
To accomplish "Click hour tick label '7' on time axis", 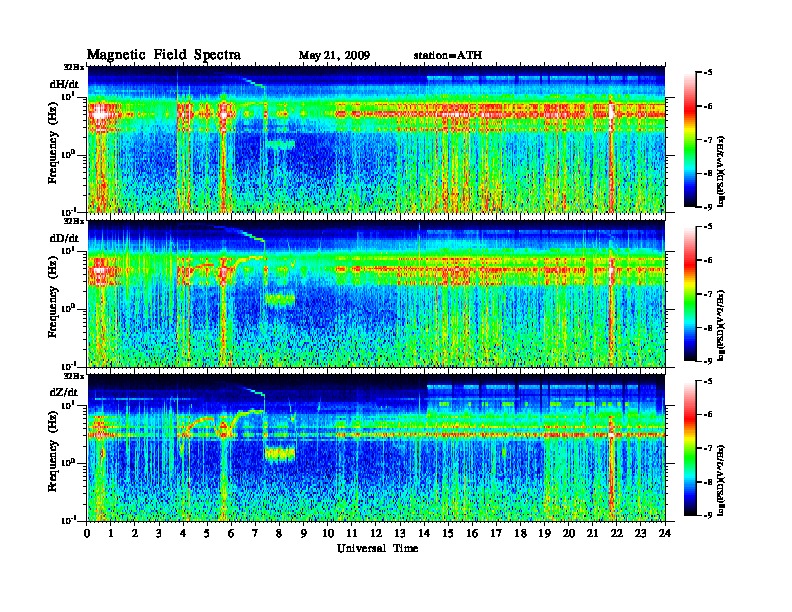I will (255, 534).
